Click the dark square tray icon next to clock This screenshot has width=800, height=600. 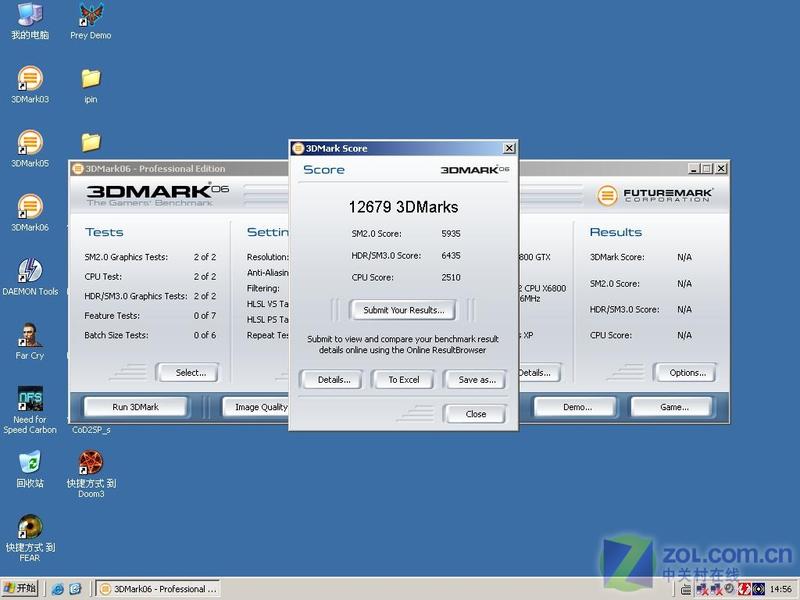coord(759,589)
